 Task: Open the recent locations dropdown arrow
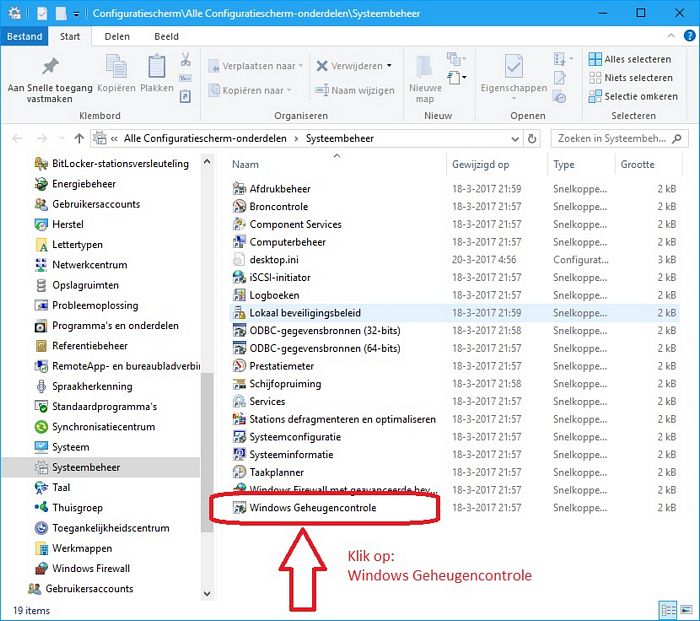click(62, 139)
